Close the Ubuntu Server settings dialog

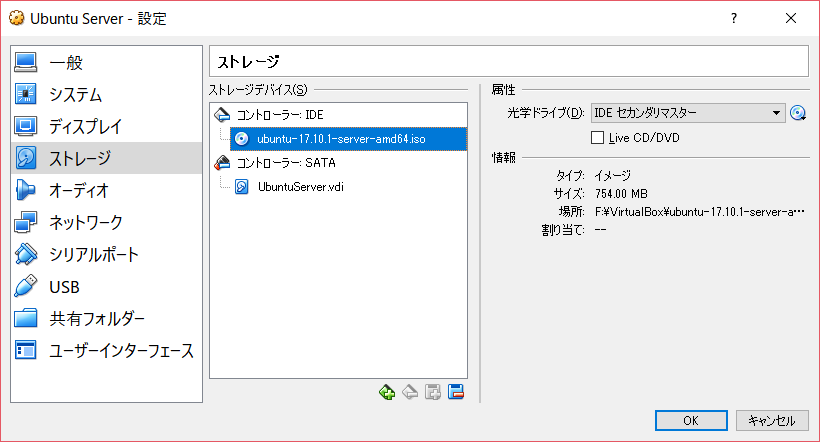[791, 19]
